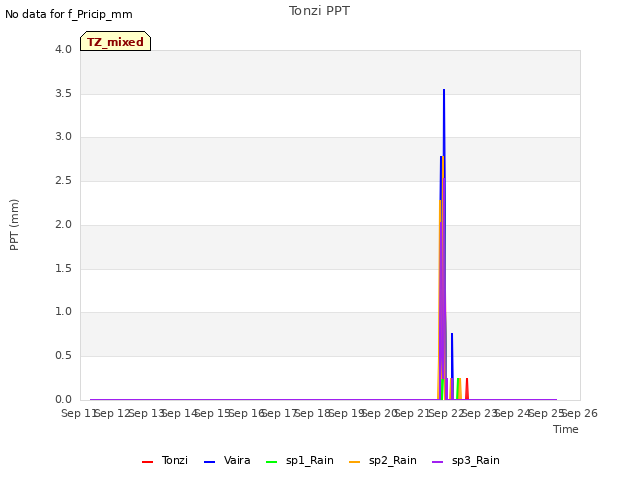640x480 pixels.
Task: Click the 2.0 y-axis tick label
Action: (x=63, y=224)
